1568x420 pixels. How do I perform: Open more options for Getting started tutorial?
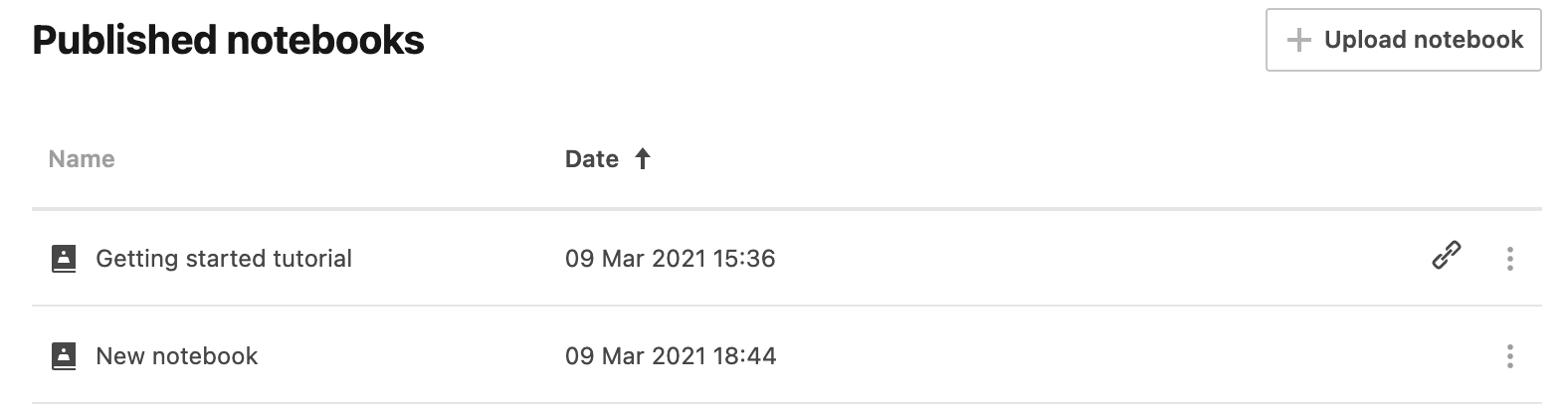pyautogui.click(x=1509, y=259)
